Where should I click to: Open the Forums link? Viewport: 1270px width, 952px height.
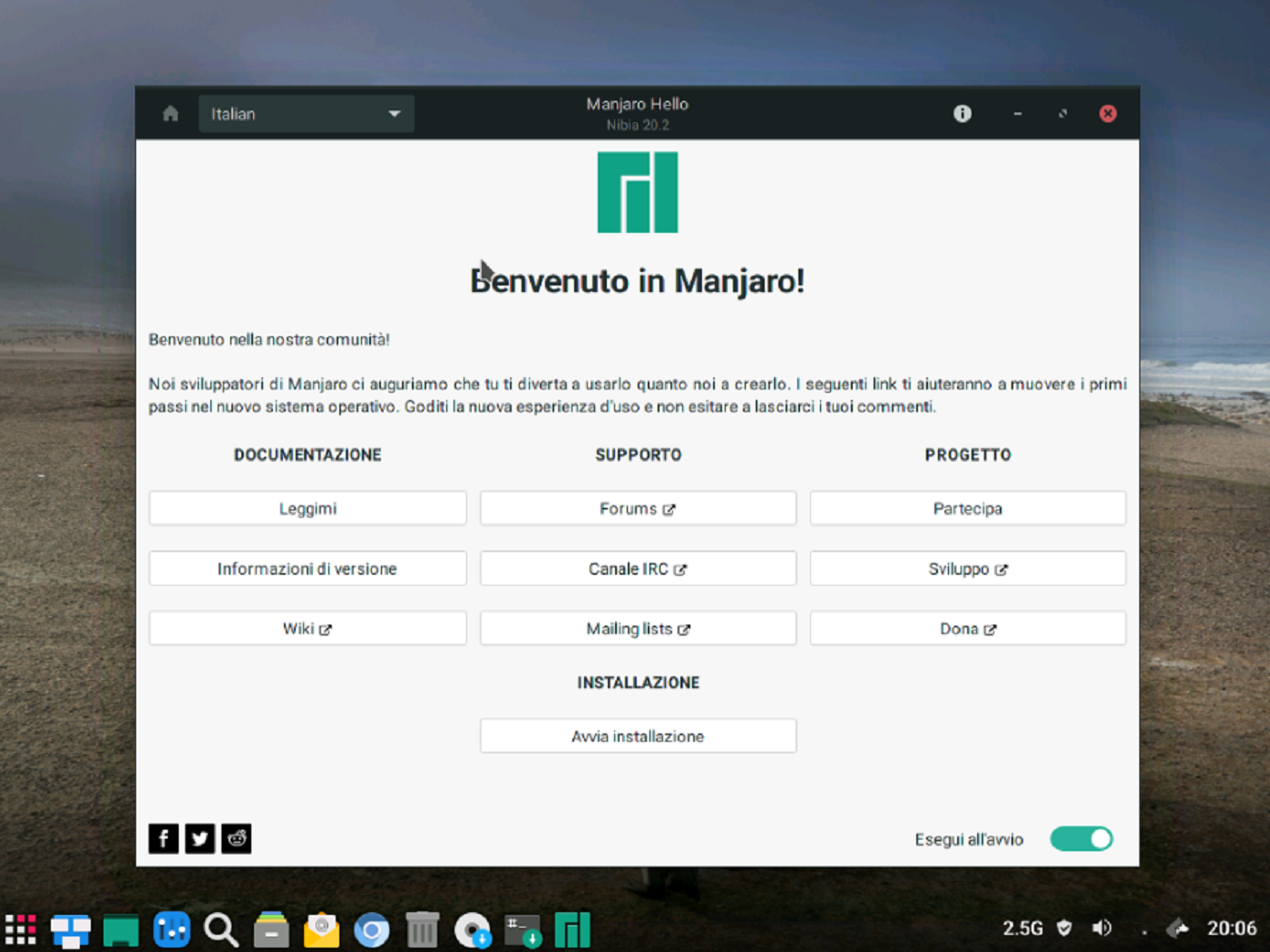(x=638, y=508)
